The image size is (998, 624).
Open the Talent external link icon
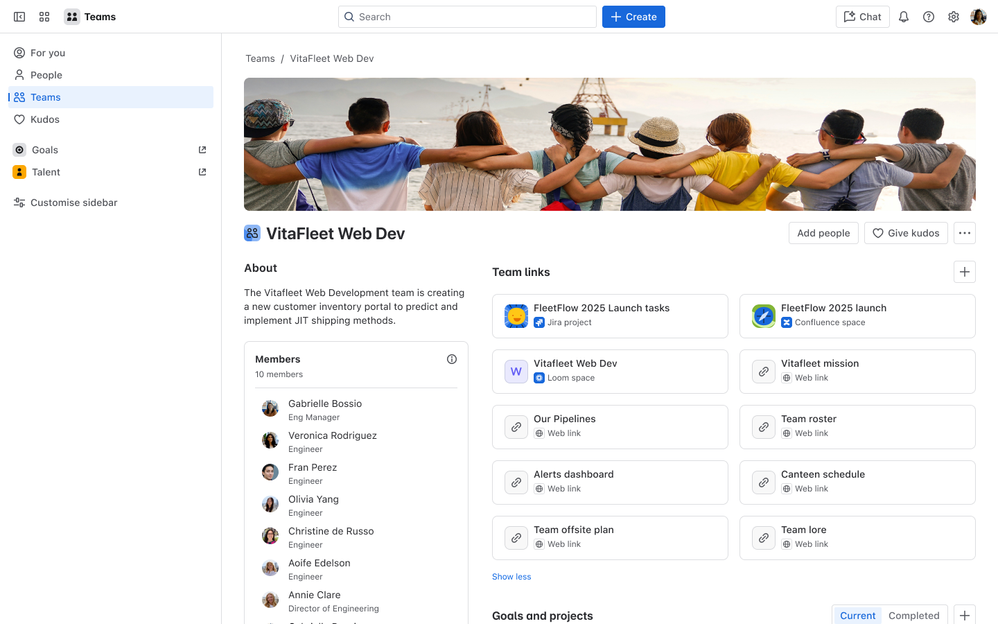(x=202, y=172)
